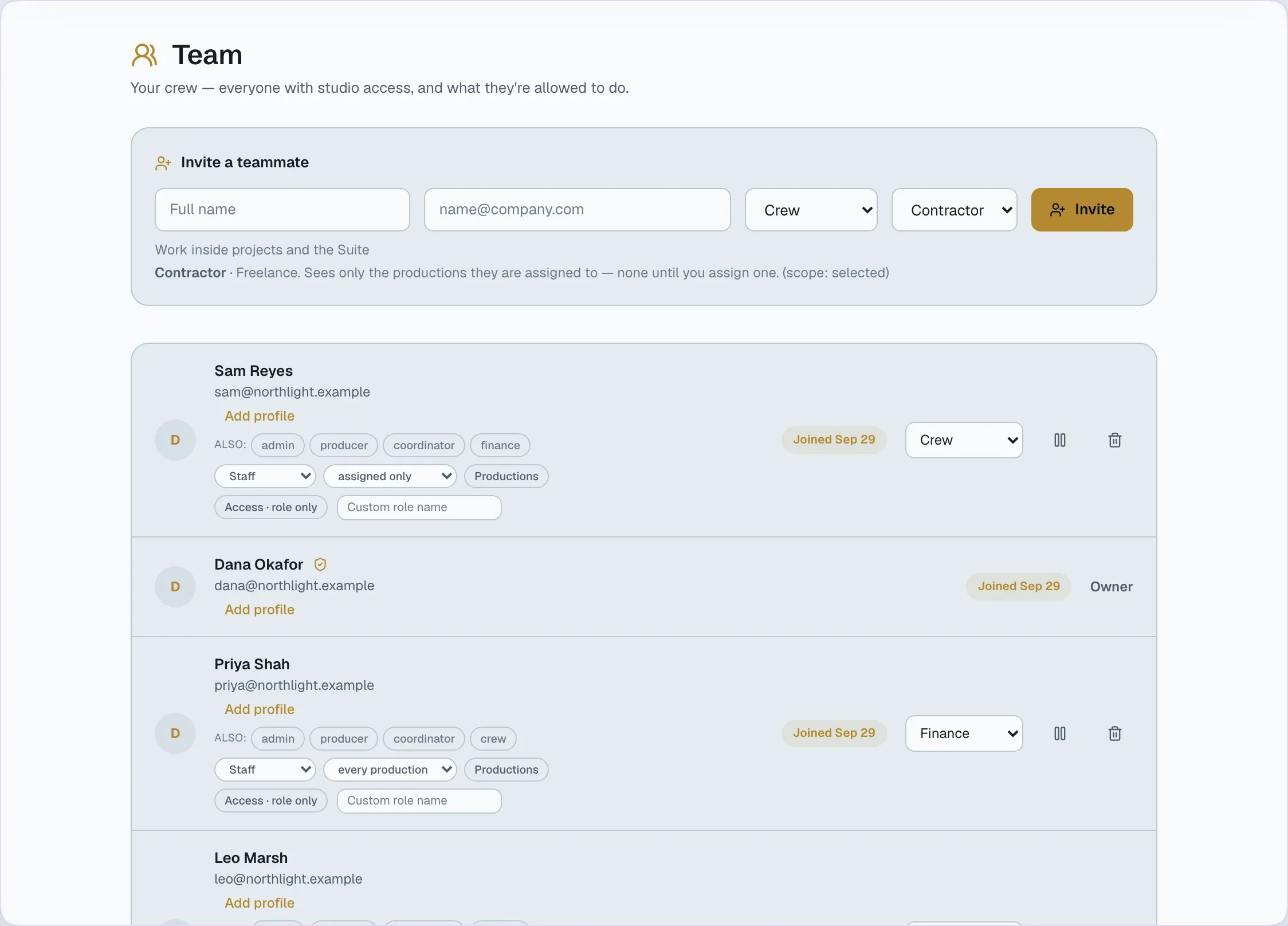Click Add profile under Sam Reyes
The image size is (1288, 926).
[260, 416]
